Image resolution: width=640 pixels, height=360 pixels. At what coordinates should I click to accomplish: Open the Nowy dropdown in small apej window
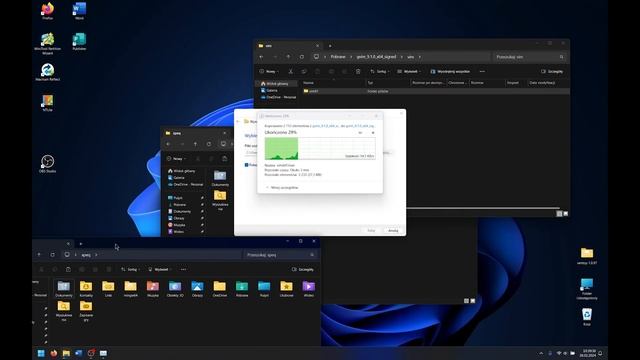177,159
